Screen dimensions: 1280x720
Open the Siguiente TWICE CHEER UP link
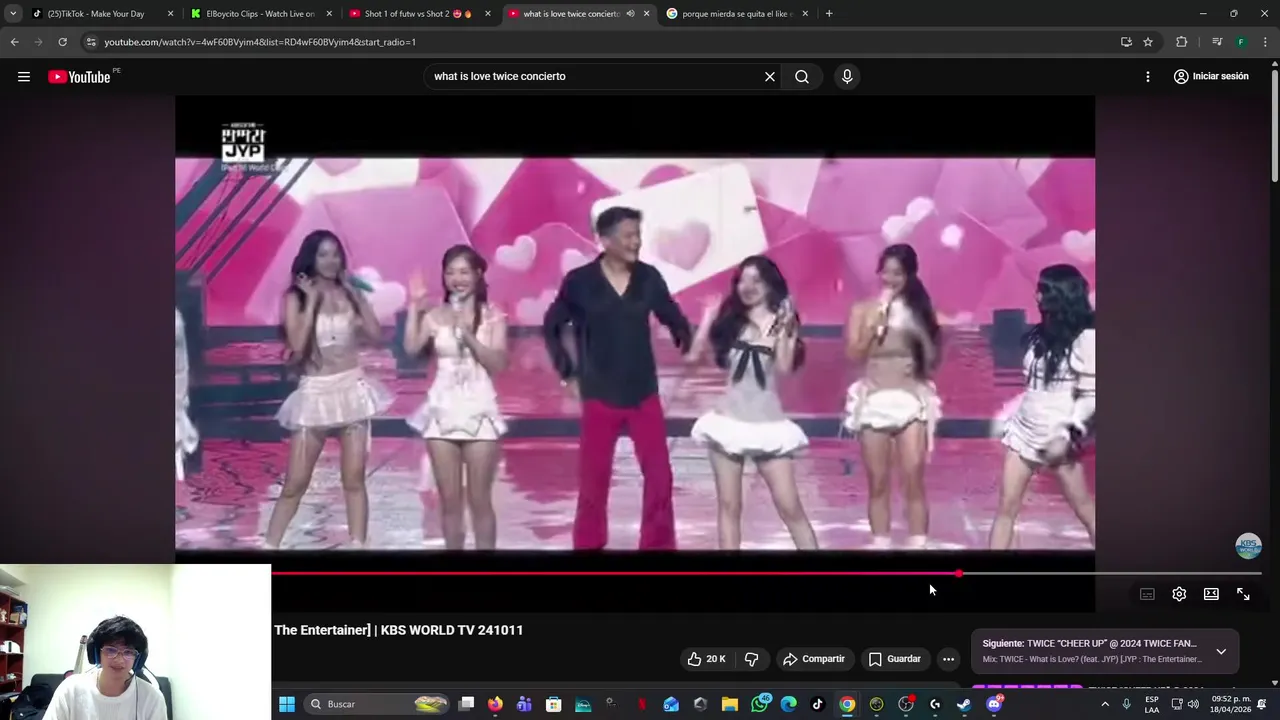click(1090, 644)
